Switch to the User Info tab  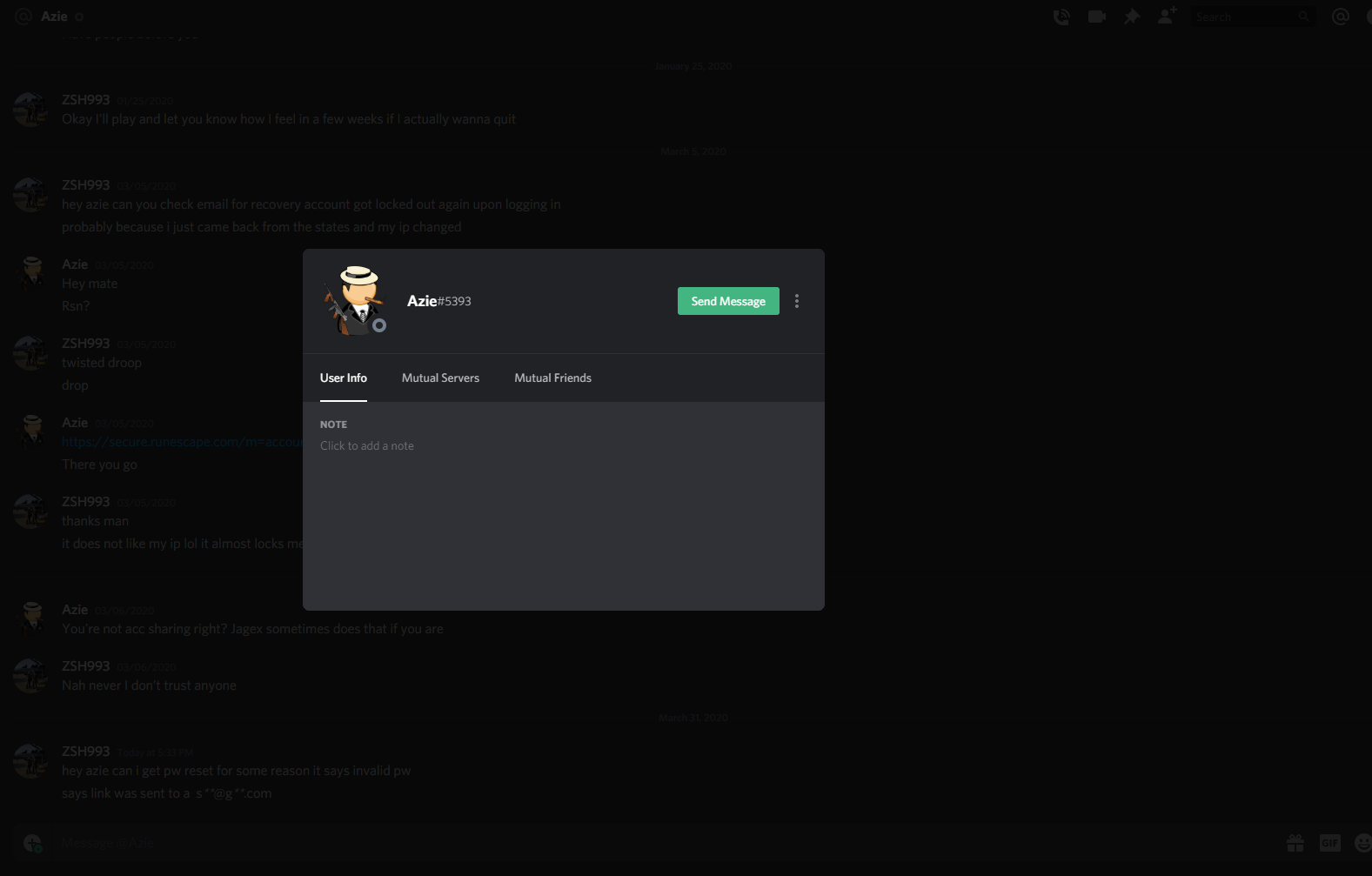(x=344, y=378)
